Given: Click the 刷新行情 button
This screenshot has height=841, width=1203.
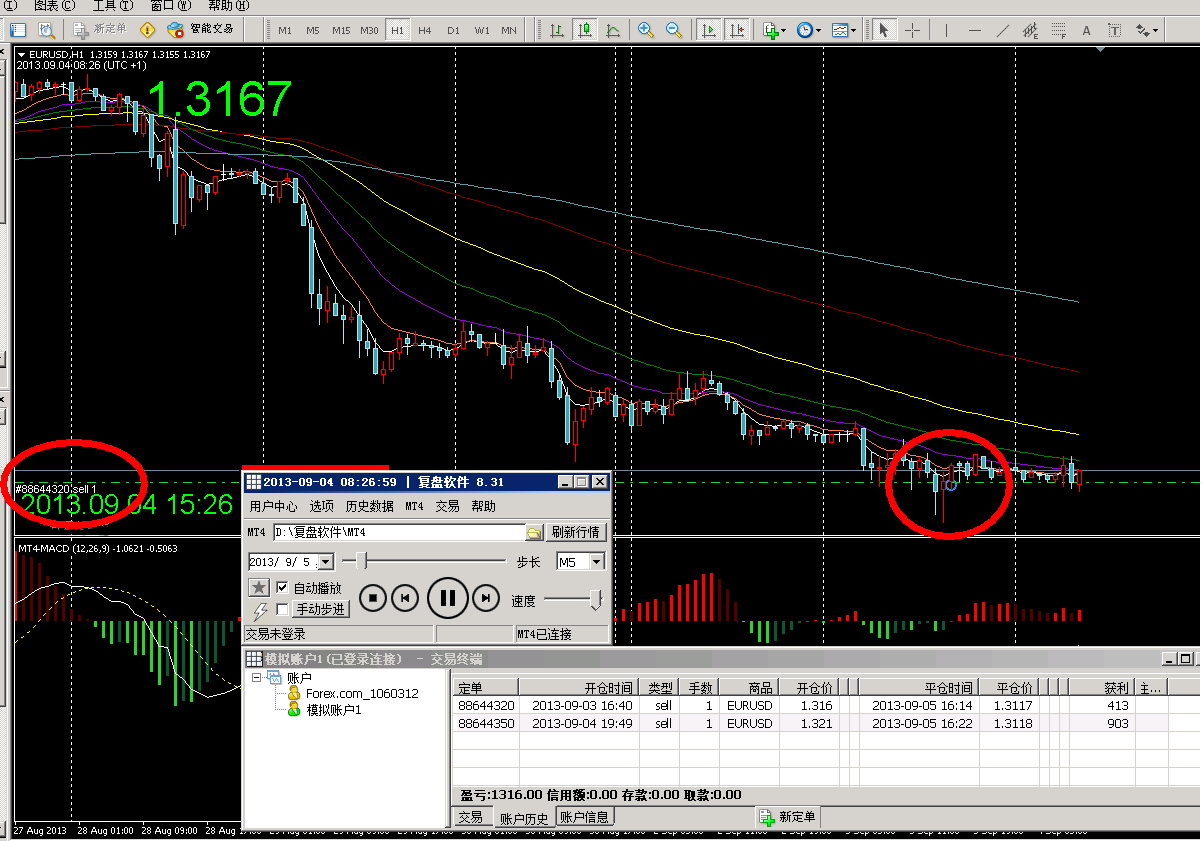Looking at the screenshot, I should click(x=576, y=532).
